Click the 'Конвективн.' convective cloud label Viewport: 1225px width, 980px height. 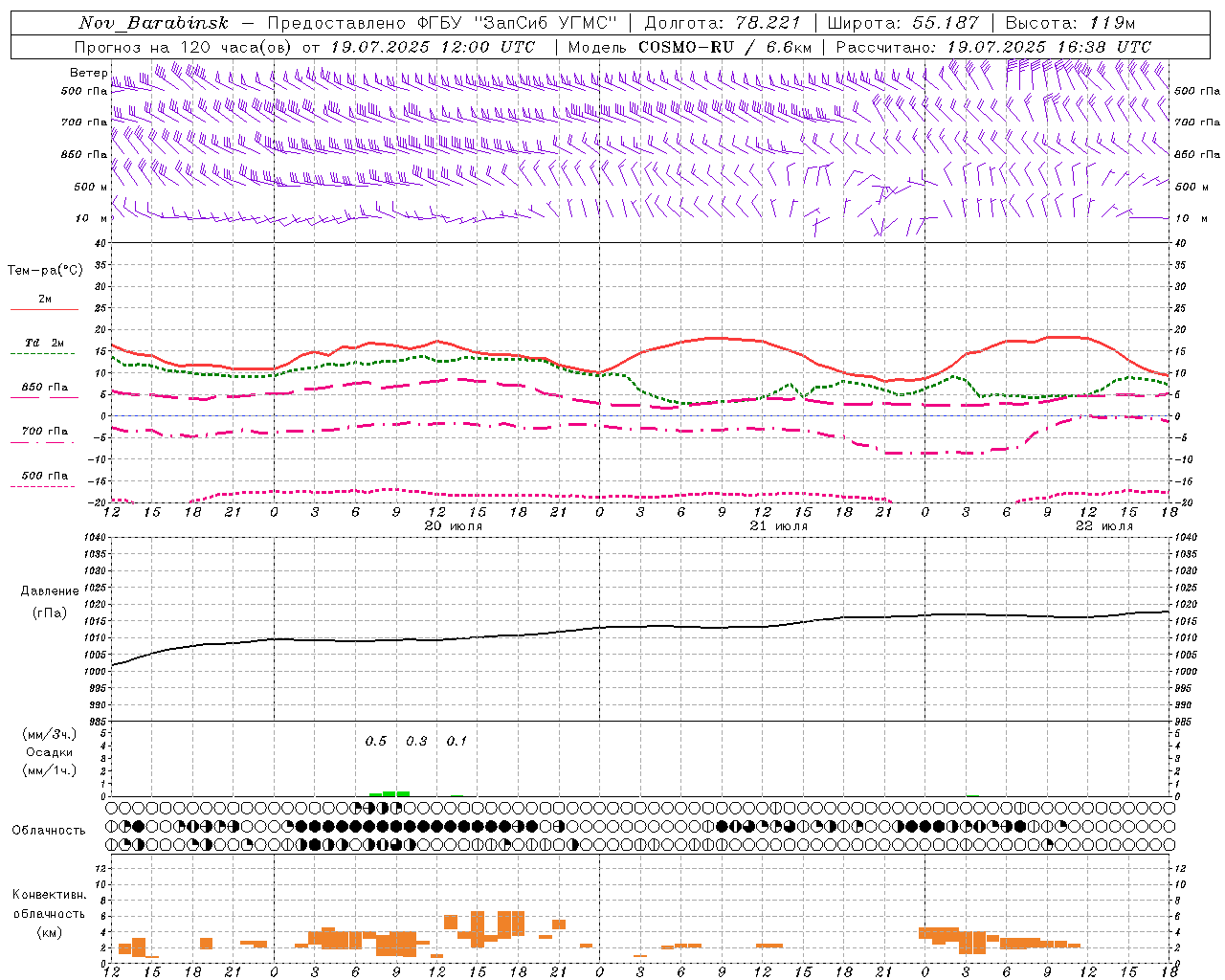click(x=49, y=895)
